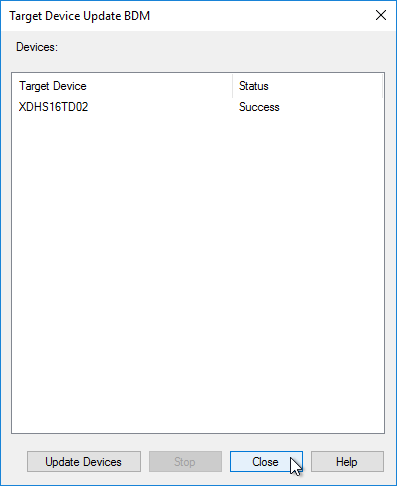This screenshot has height=486, width=397.
Task: Click the greyed-out Stop button
Action: click(185, 462)
